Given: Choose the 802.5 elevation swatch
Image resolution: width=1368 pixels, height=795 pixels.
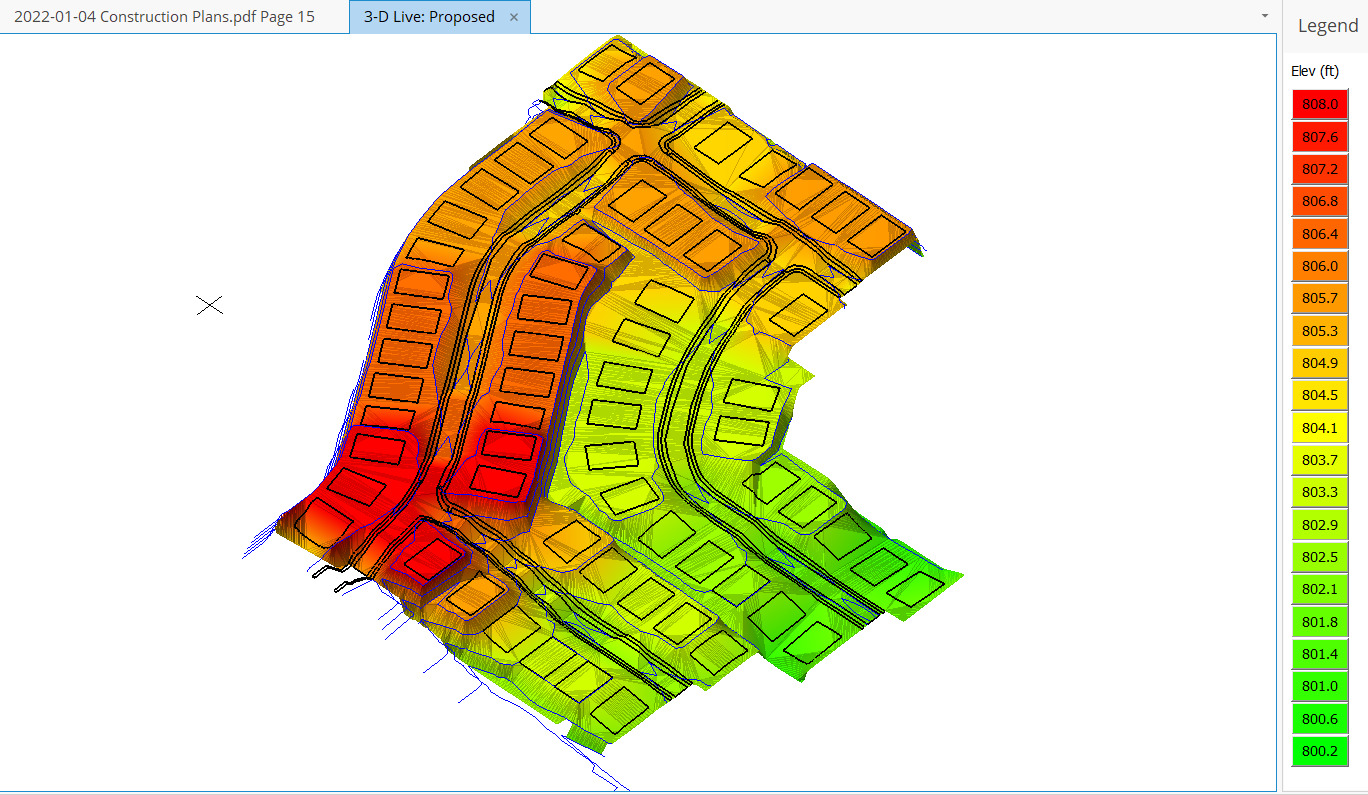Looking at the screenshot, I should (1320, 557).
